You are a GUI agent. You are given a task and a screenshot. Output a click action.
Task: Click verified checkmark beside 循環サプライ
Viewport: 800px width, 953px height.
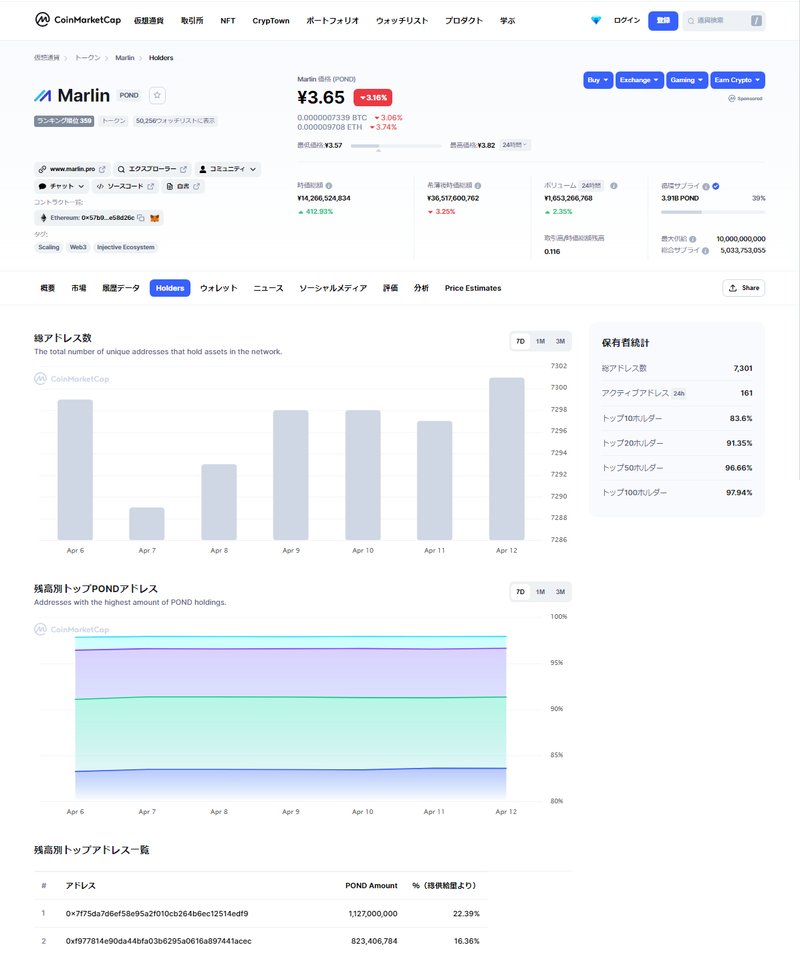(x=716, y=187)
